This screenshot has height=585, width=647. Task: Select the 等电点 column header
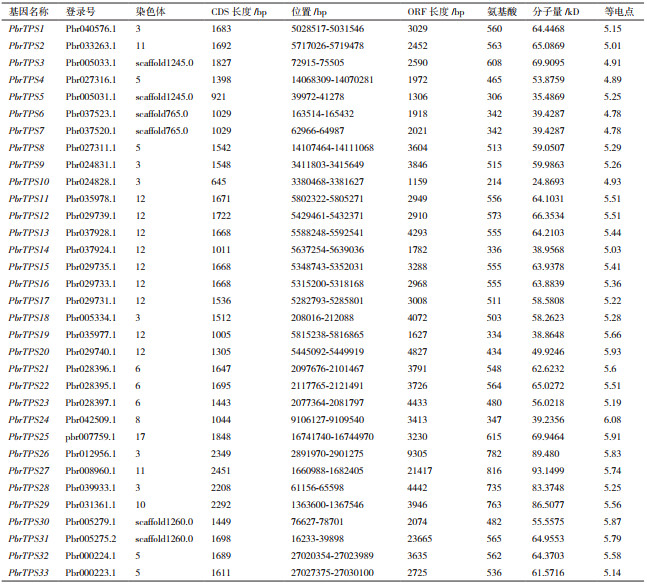coord(618,12)
